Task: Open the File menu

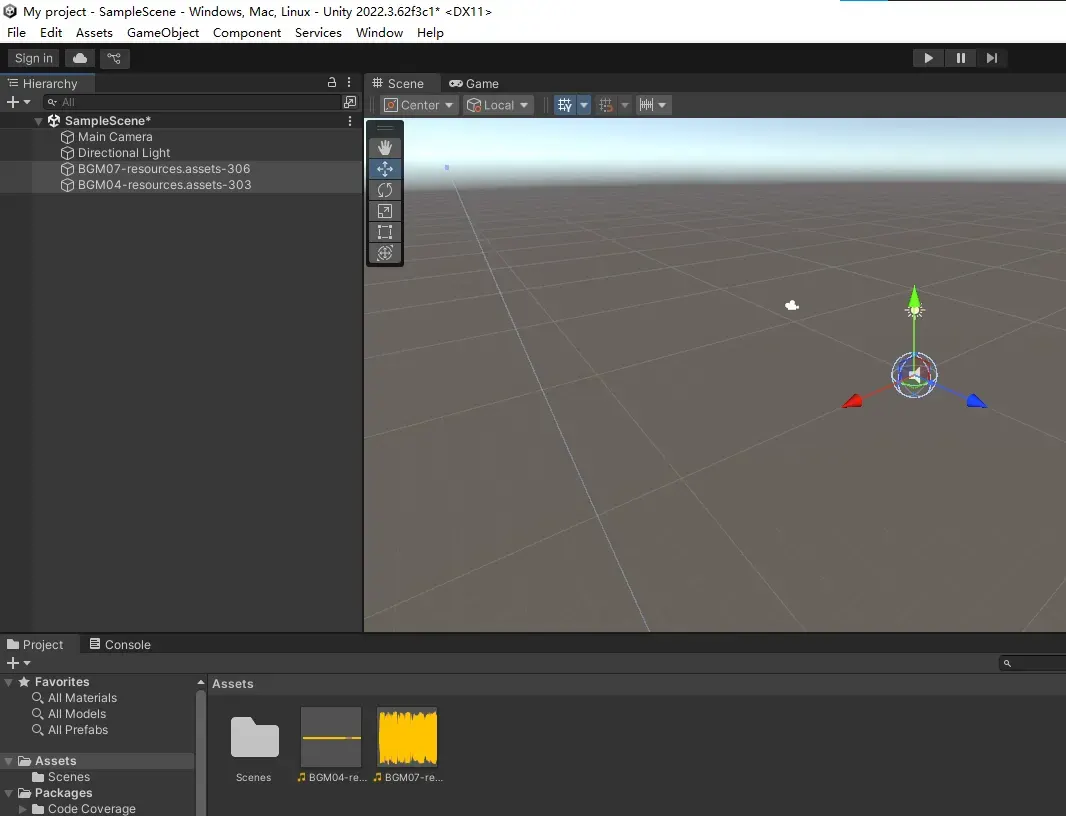Action: click(16, 33)
